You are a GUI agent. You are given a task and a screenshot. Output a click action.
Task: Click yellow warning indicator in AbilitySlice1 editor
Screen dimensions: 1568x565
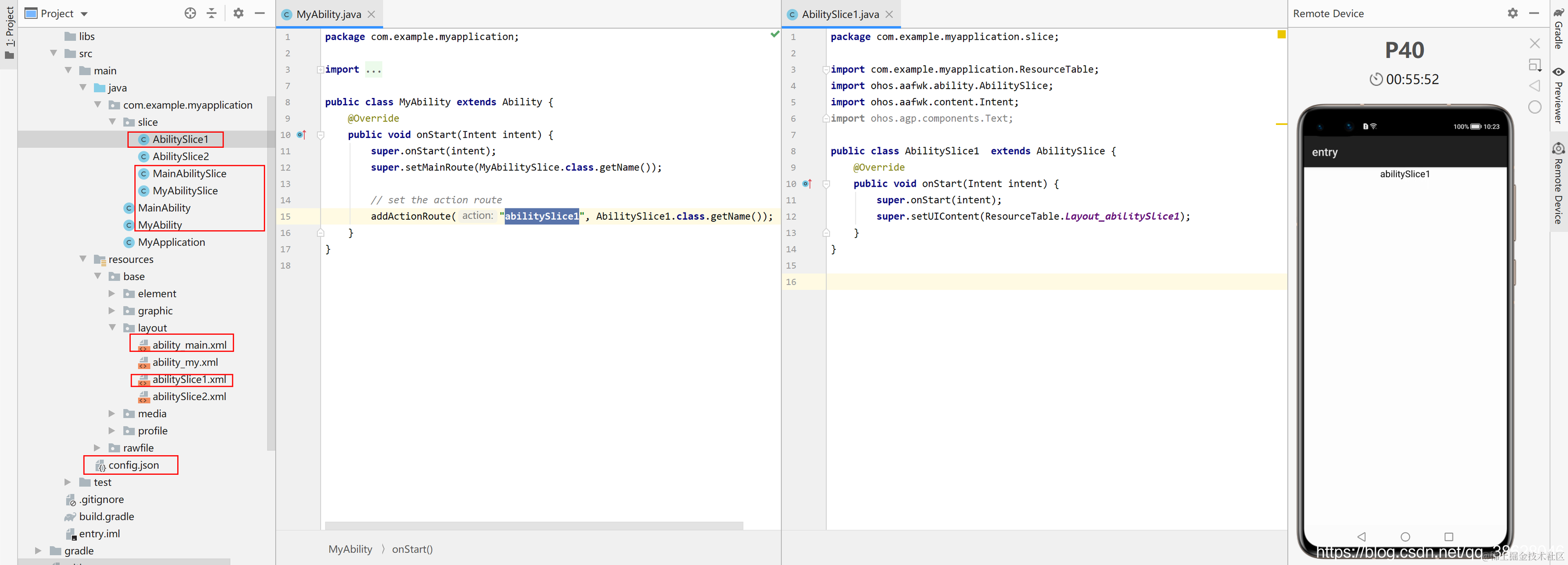pyautogui.click(x=1281, y=35)
